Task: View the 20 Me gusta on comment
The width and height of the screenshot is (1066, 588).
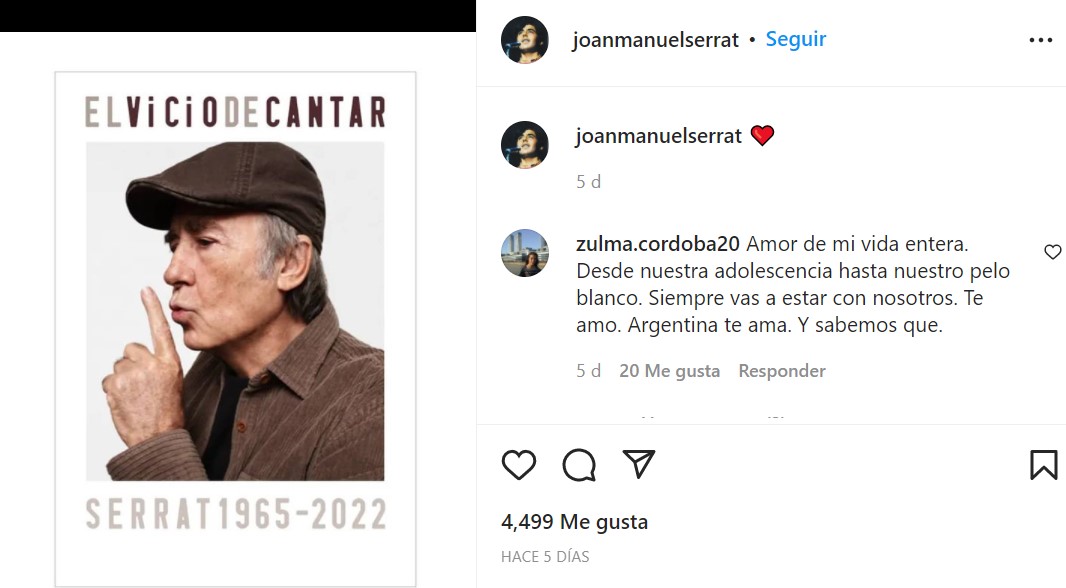Action: click(670, 371)
